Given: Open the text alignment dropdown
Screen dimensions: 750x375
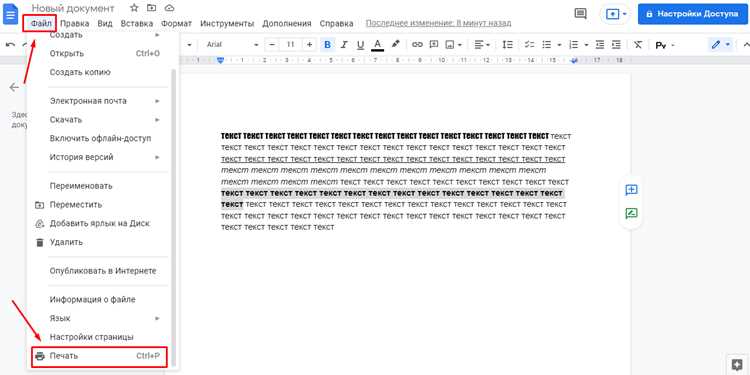Looking at the screenshot, I should point(482,44).
